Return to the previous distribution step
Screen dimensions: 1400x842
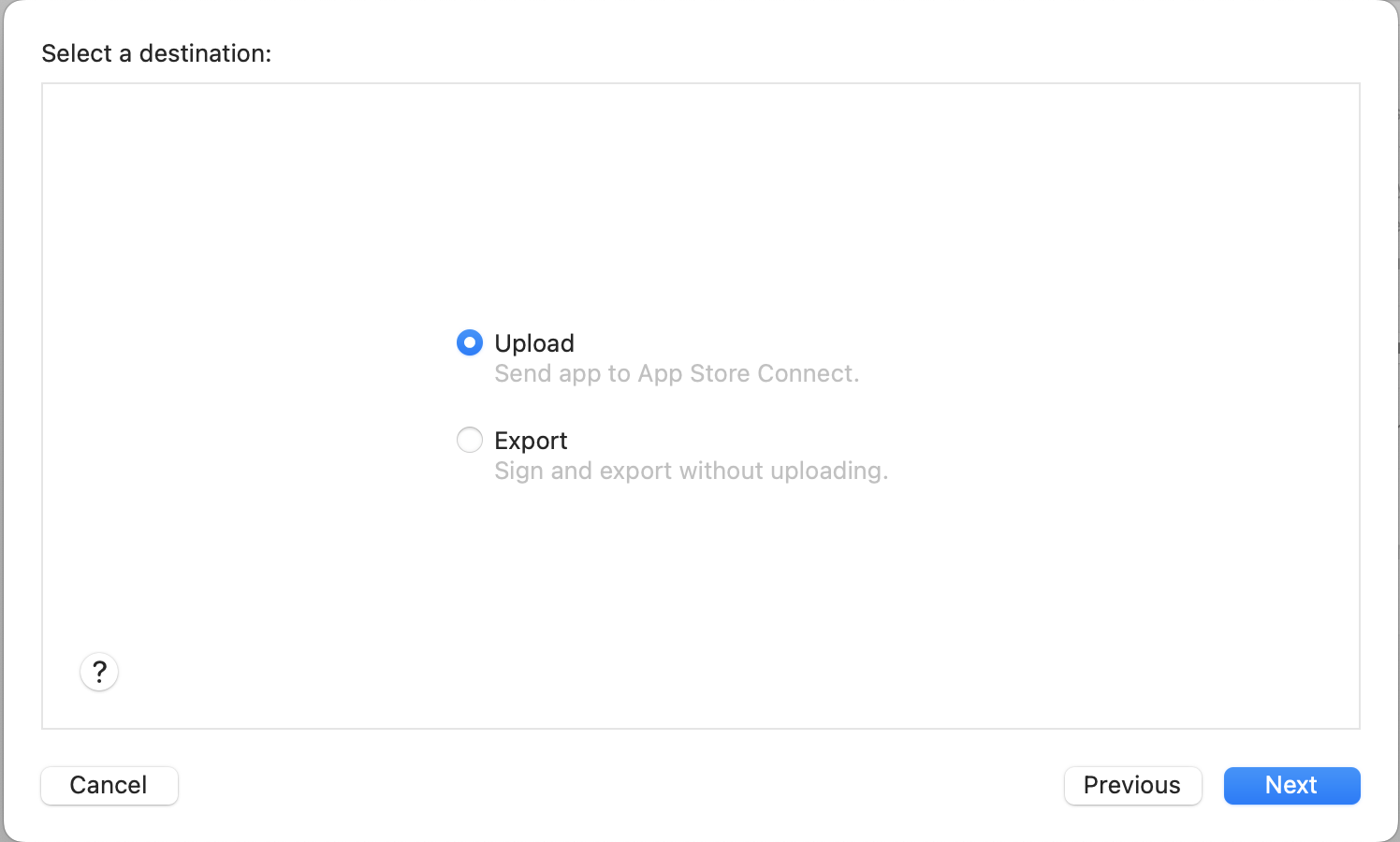tap(1132, 785)
